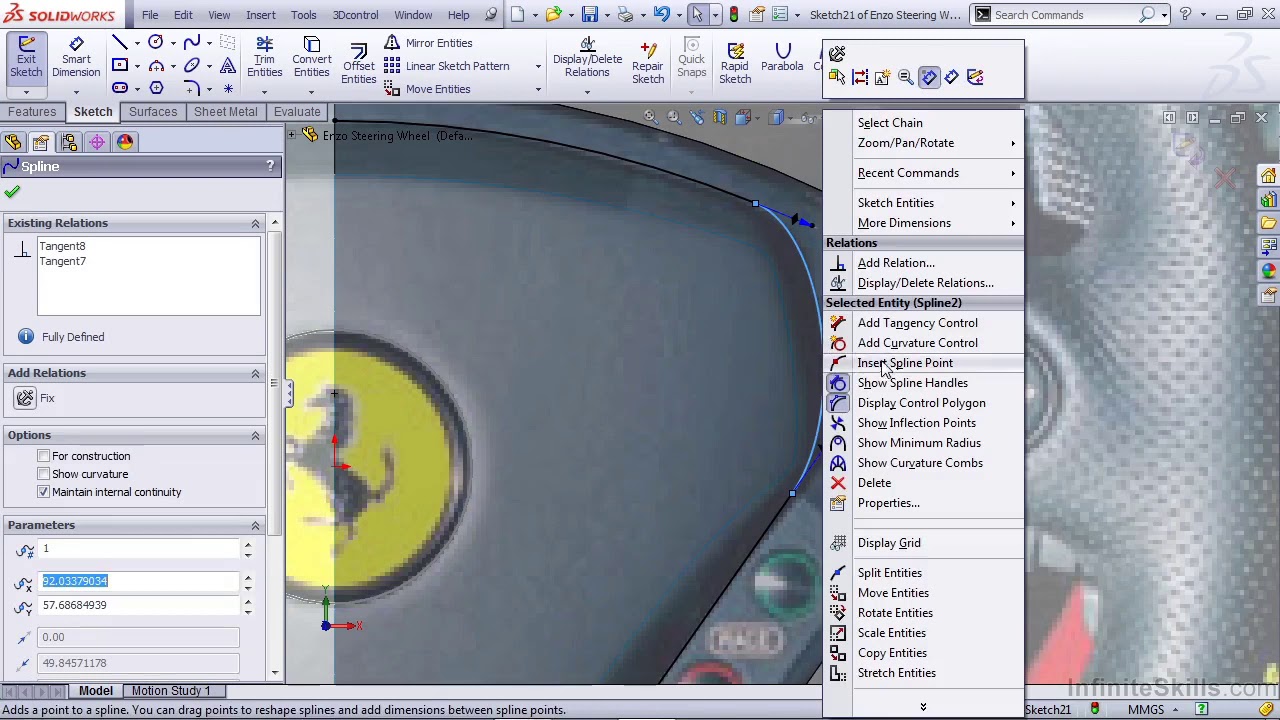1280x720 pixels.
Task: Toggle Show Minimum Radius option
Action: [919, 443]
